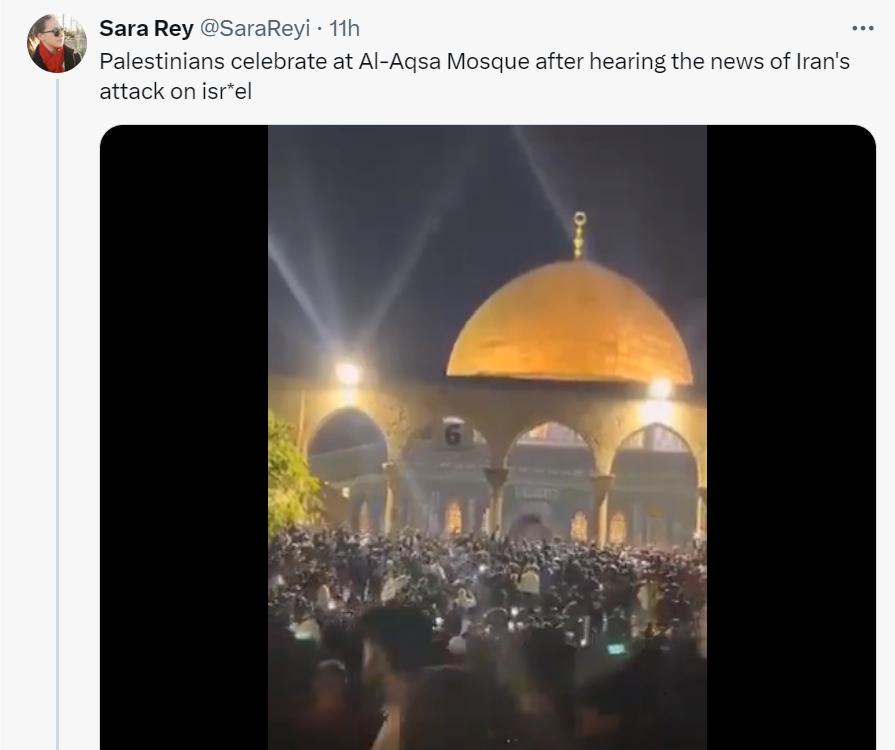Click the green tree in the video
Viewport: 895px width, 750px height.
coord(292,474)
